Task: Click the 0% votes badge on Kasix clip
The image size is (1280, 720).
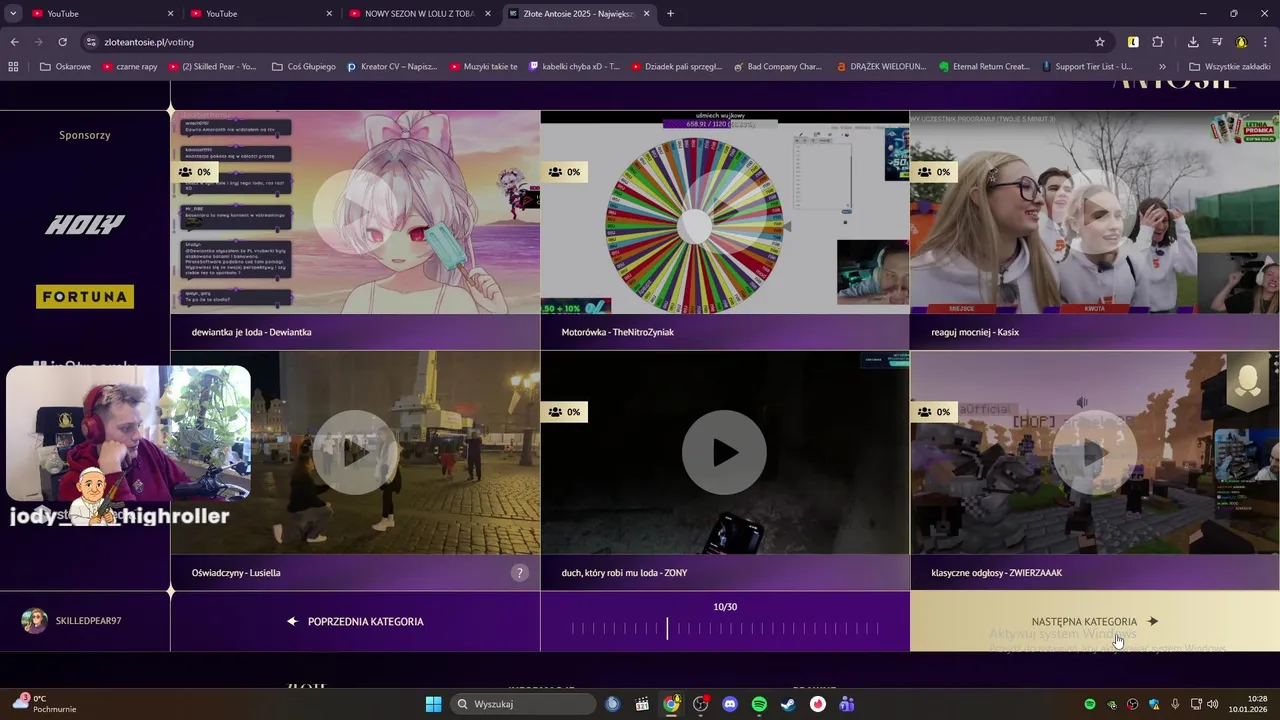Action: (934, 172)
